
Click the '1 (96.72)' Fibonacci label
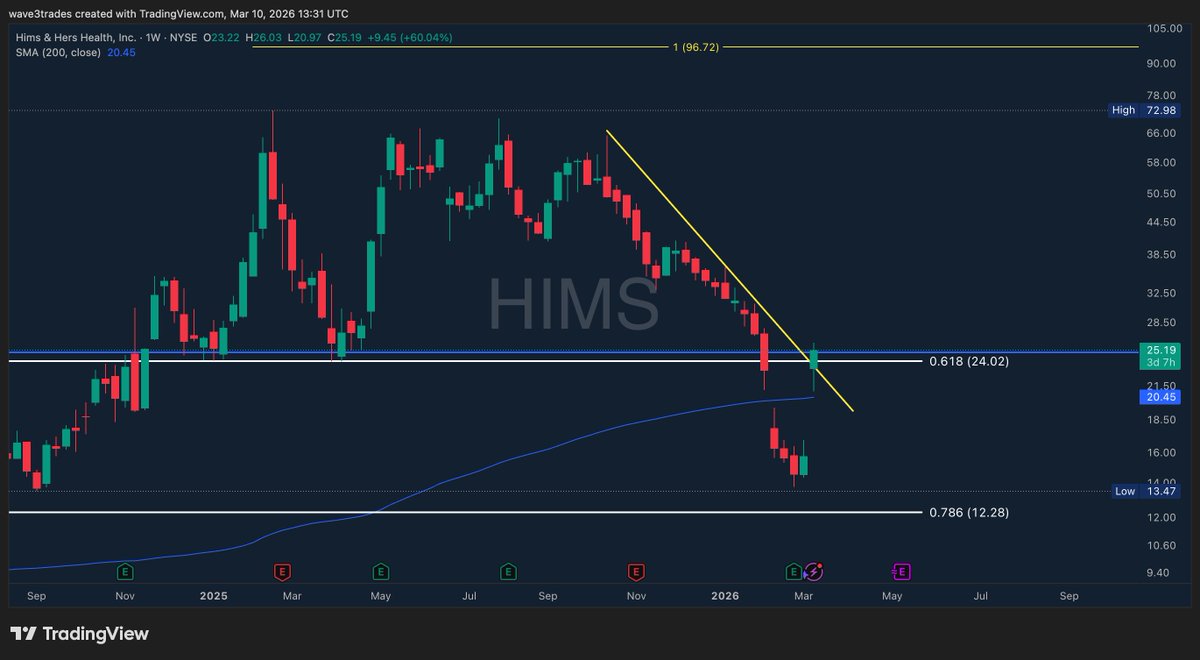coord(696,47)
